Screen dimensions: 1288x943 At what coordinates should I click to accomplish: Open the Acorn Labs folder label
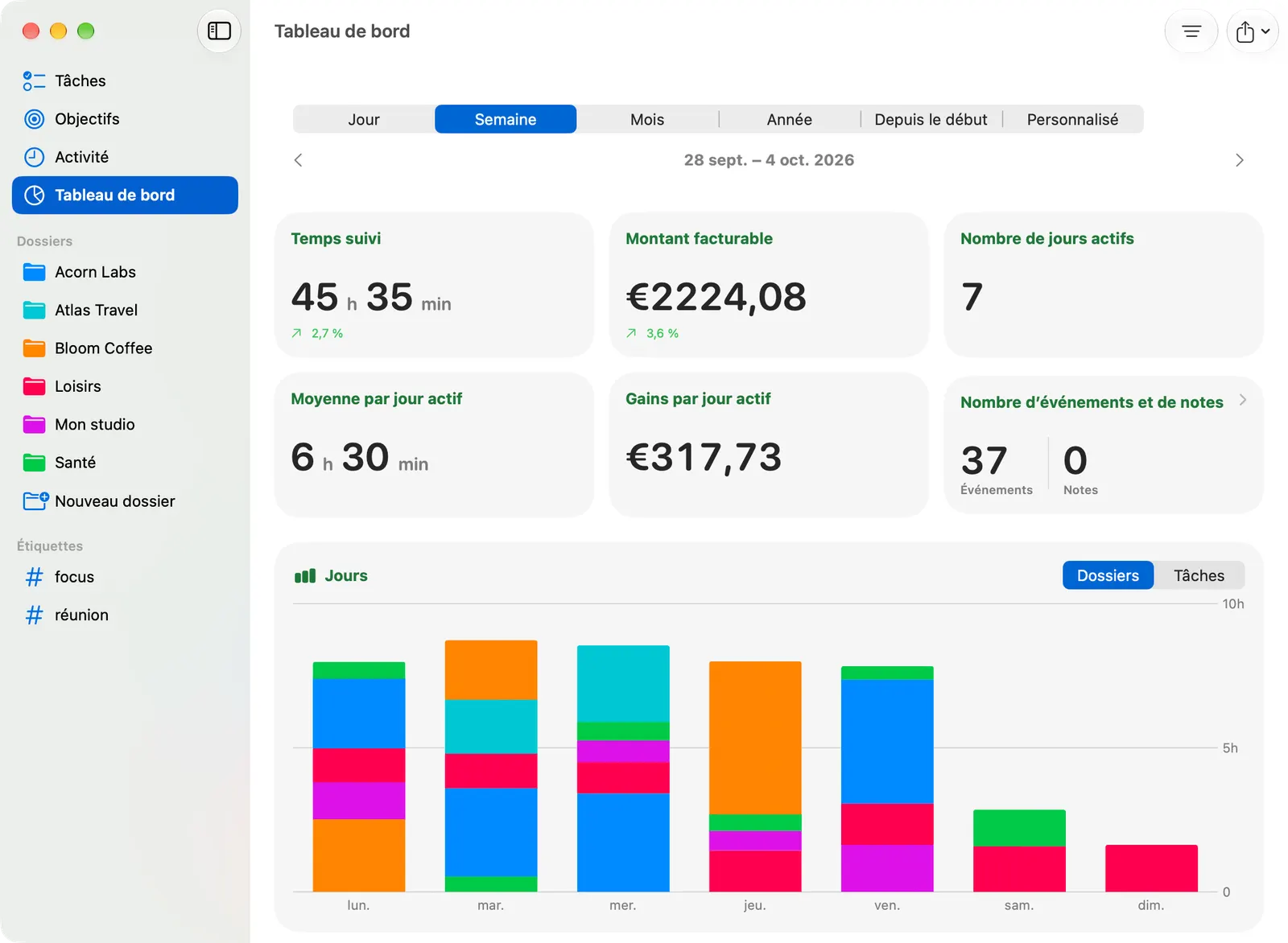coord(95,272)
